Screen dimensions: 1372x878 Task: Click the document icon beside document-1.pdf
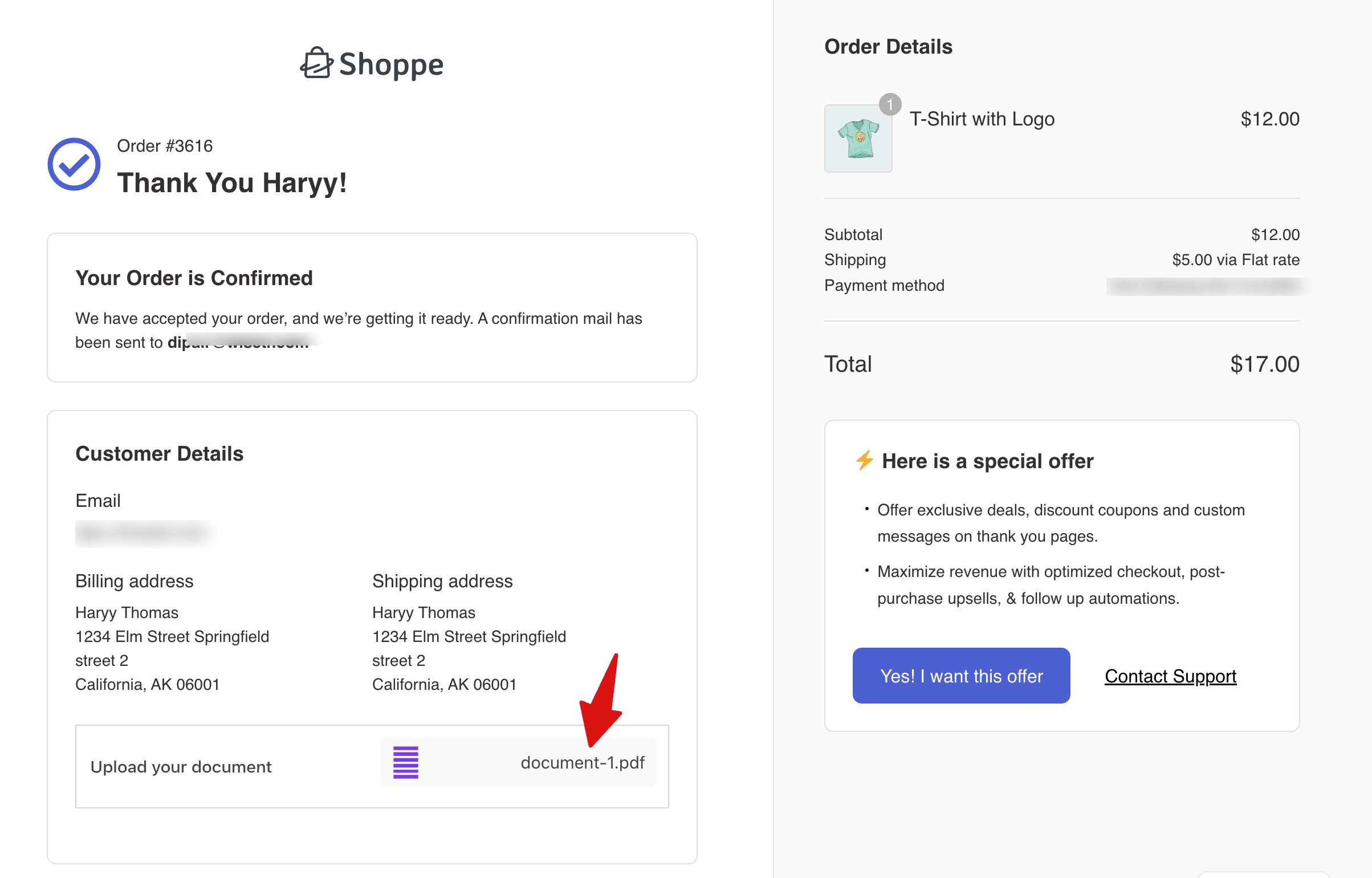[x=405, y=762]
